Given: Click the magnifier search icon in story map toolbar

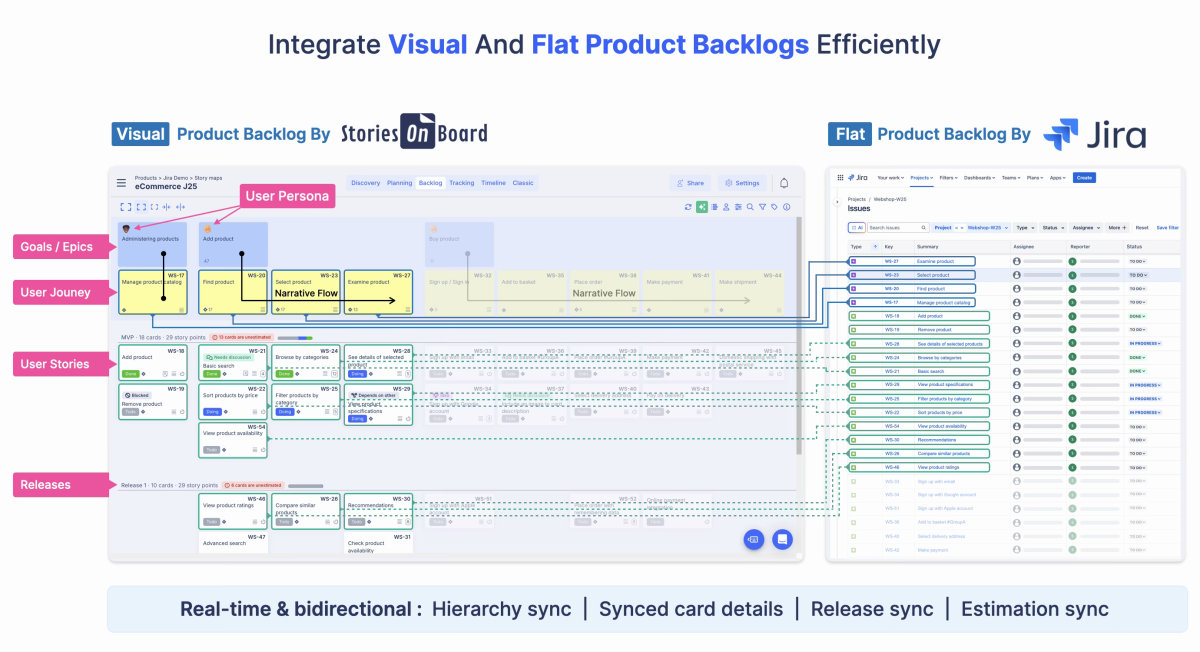Looking at the screenshot, I should (x=750, y=207).
